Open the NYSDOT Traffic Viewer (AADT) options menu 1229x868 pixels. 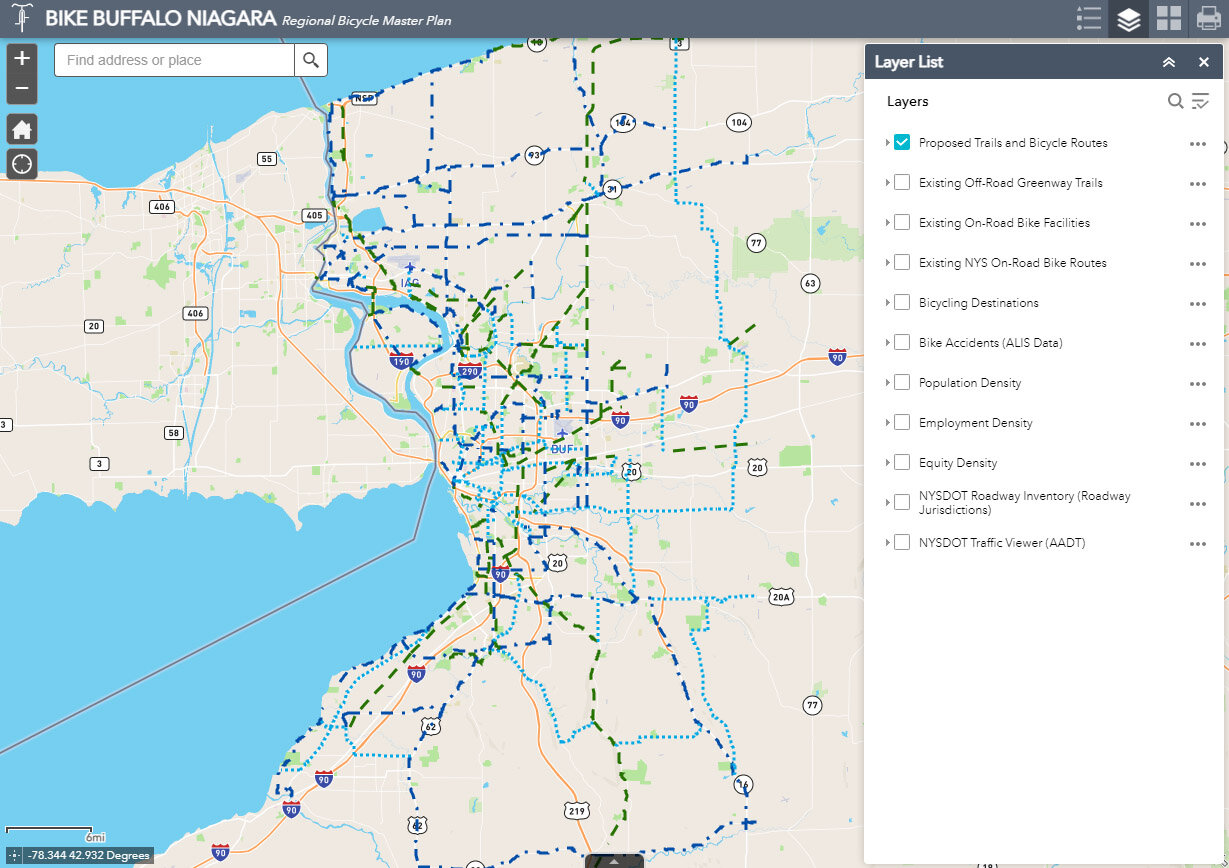(x=1197, y=543)
